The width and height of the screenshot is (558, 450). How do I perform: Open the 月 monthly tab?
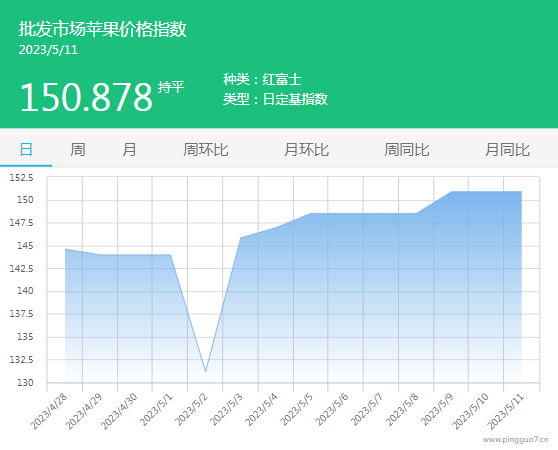click(129, 149)
